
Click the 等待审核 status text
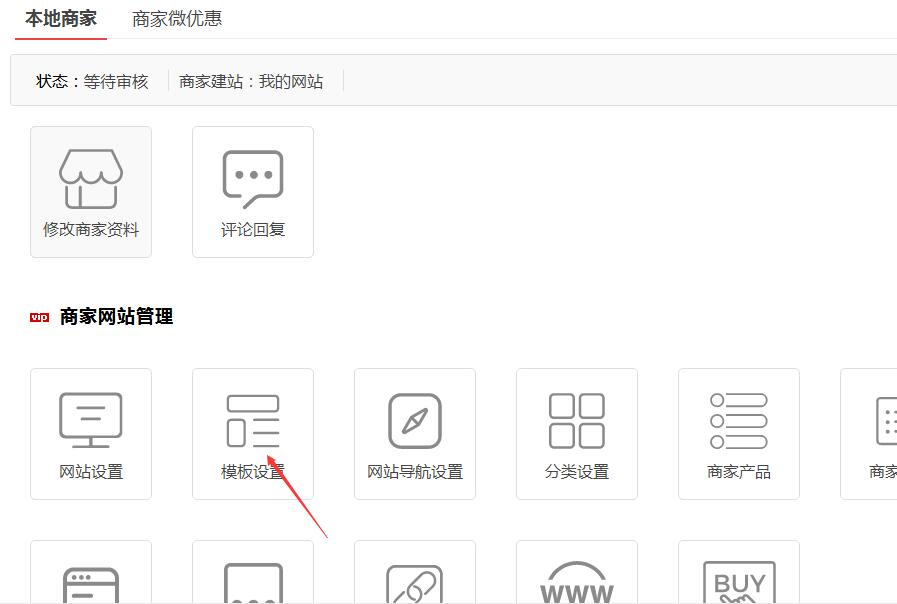click(x=116, y=82)
